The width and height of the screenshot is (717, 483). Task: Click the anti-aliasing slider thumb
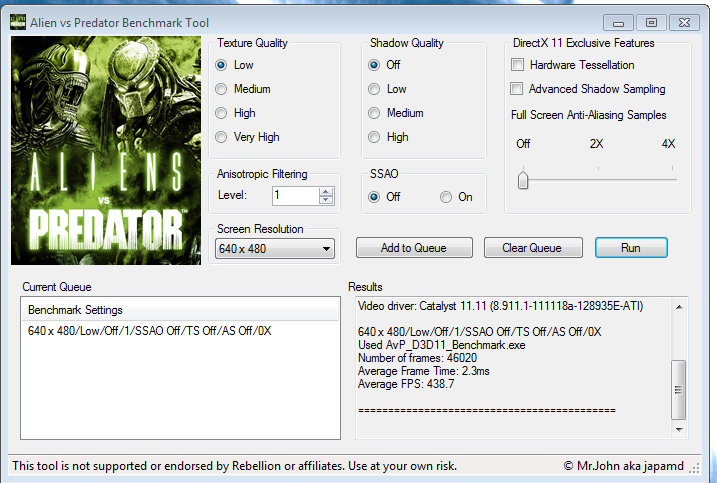523,180
